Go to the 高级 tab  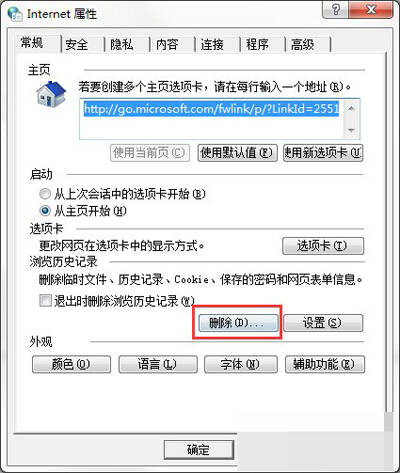pos(302,44)
